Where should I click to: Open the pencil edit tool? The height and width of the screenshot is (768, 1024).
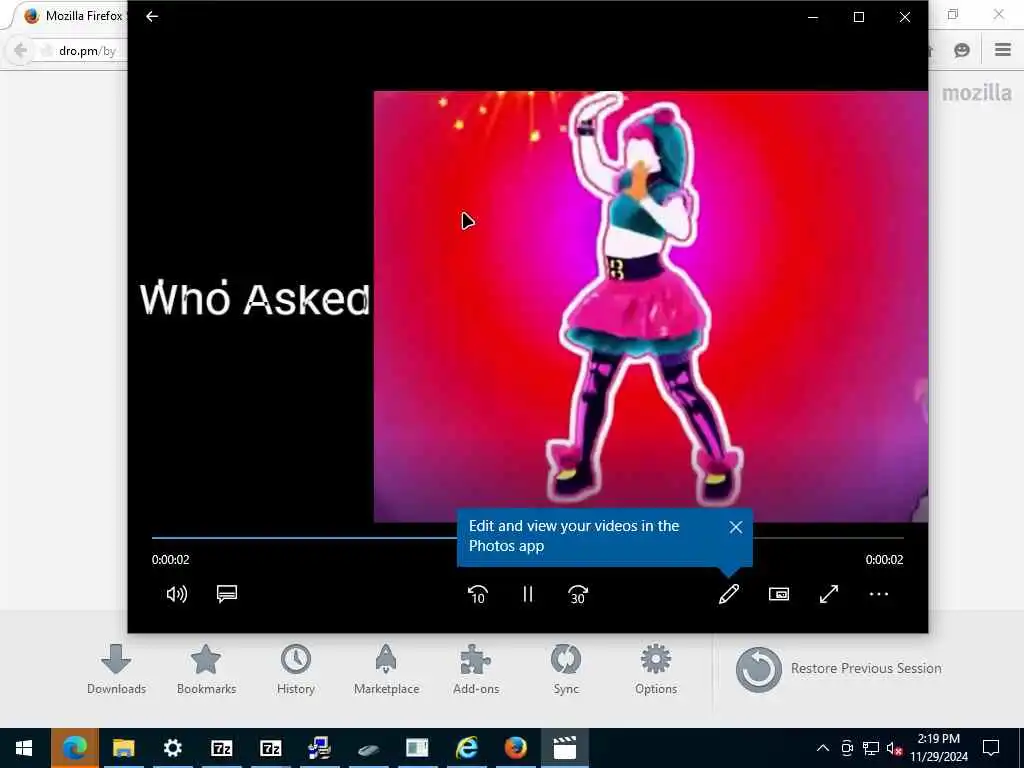(729, 594)
